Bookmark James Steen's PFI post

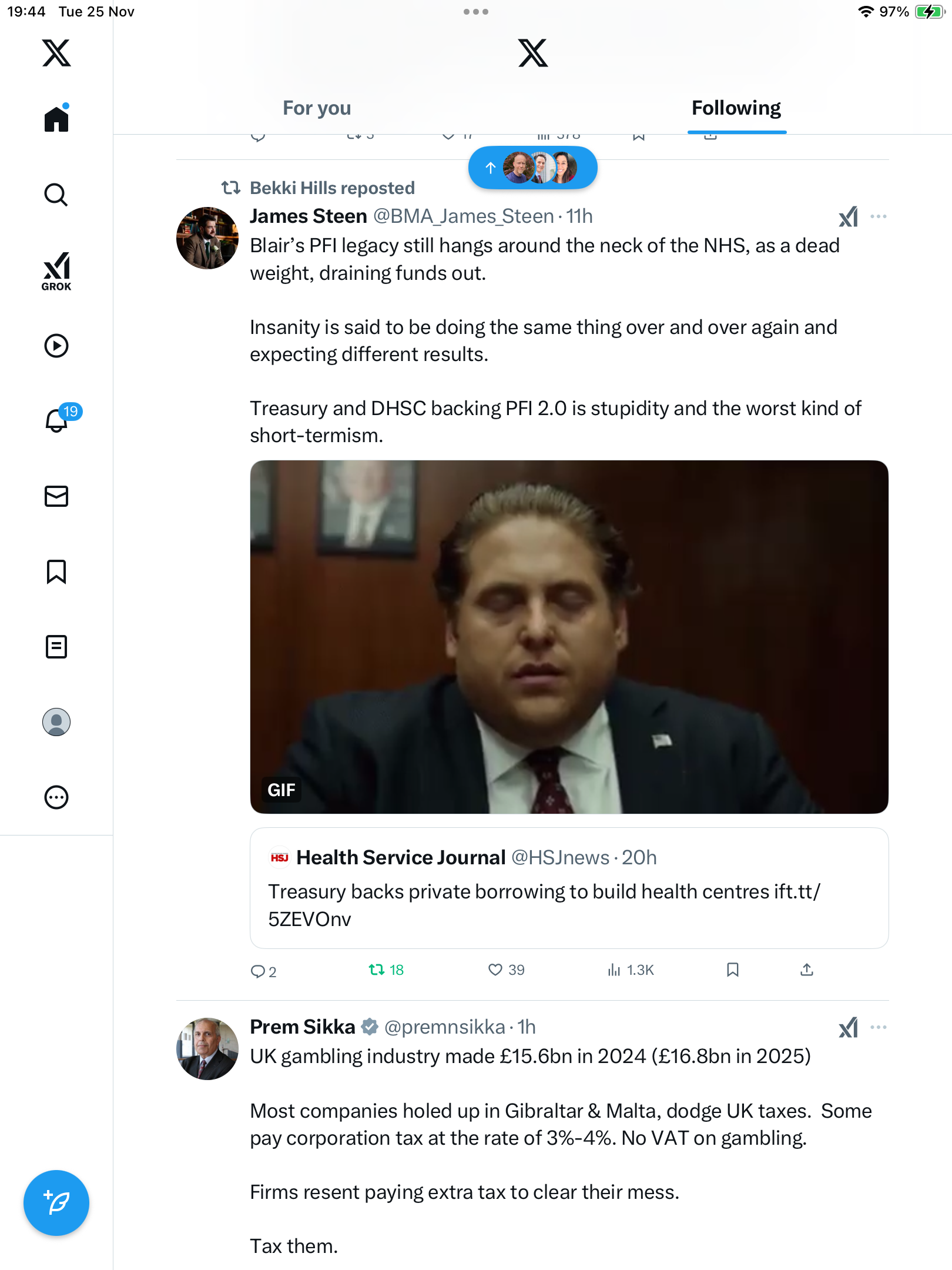pyautogui.click(x=732, y=970)
